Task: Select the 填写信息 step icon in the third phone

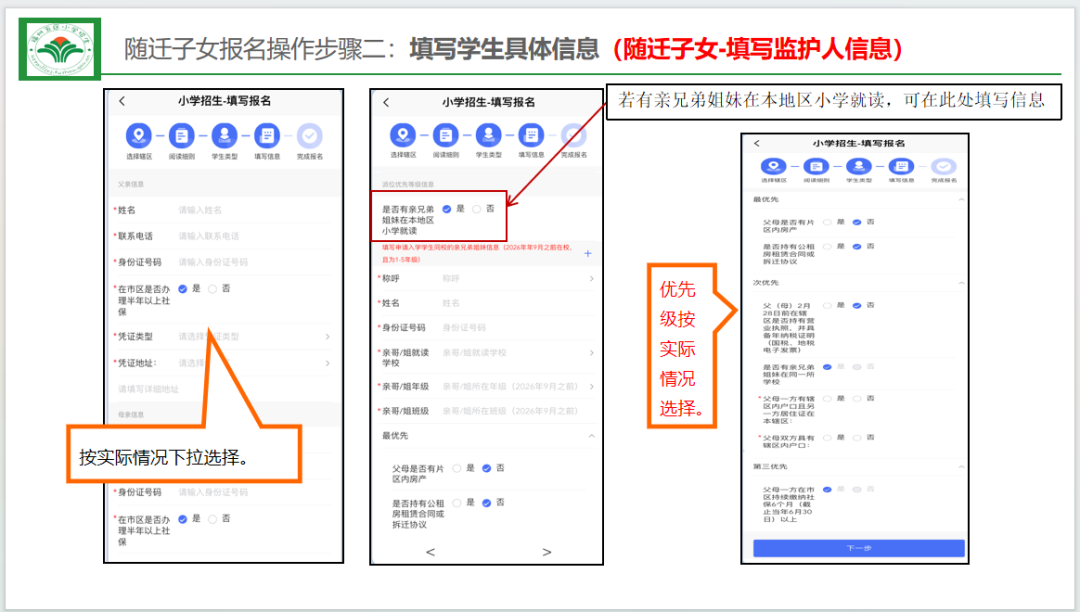Action: click(902, 167)
